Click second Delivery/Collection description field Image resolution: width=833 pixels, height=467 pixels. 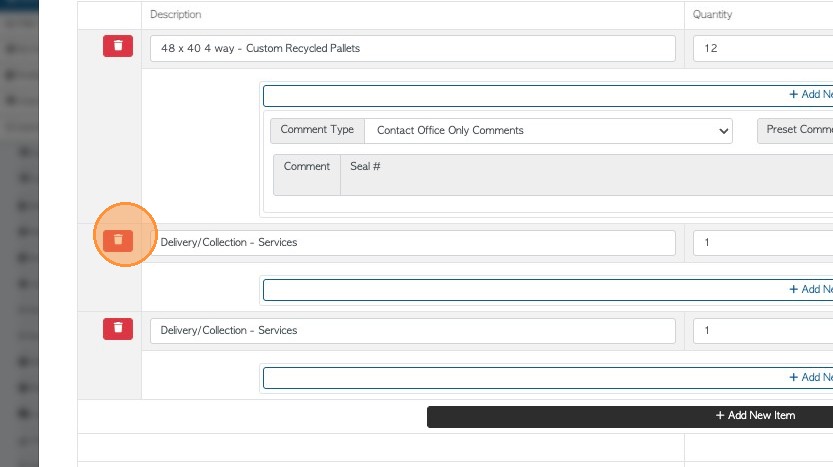point(413,330)
